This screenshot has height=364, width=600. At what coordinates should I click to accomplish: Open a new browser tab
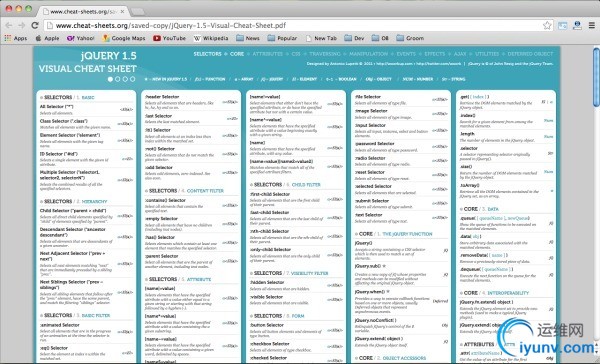point(137,11)
